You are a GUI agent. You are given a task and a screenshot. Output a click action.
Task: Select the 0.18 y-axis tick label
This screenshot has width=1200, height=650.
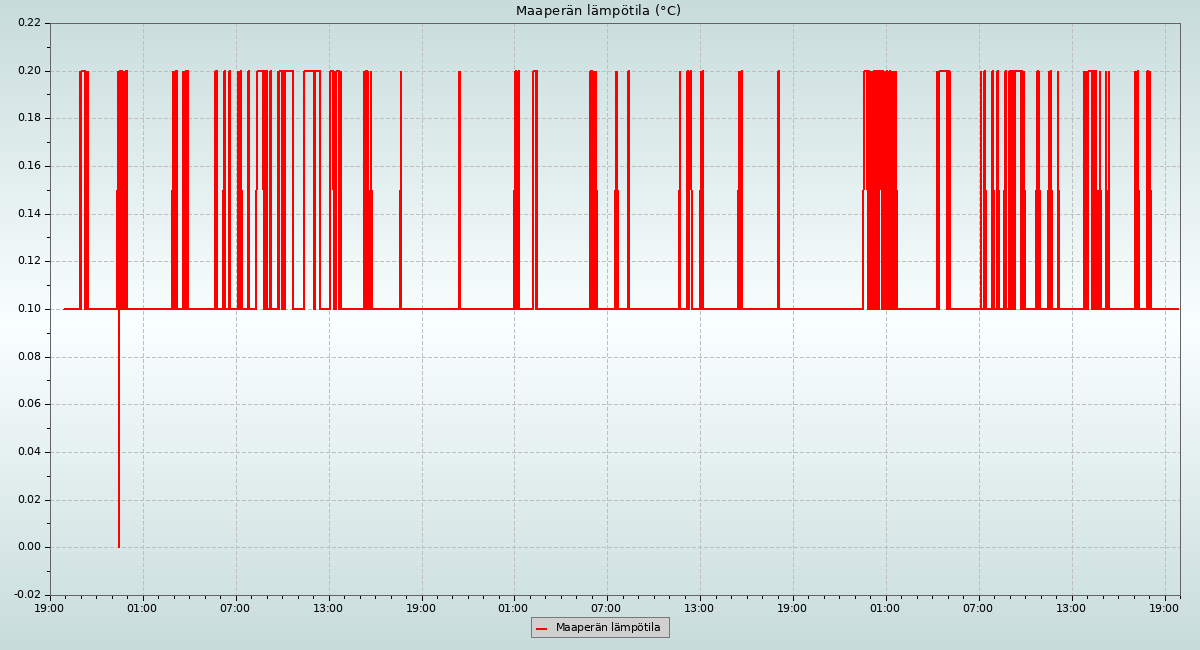click(29, 118)
